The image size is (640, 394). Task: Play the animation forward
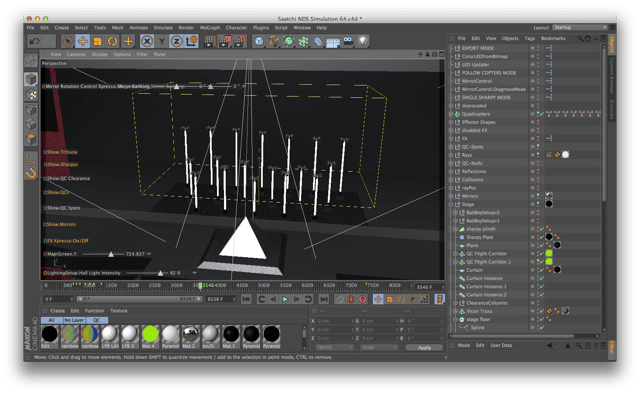[x=285, y=299]
